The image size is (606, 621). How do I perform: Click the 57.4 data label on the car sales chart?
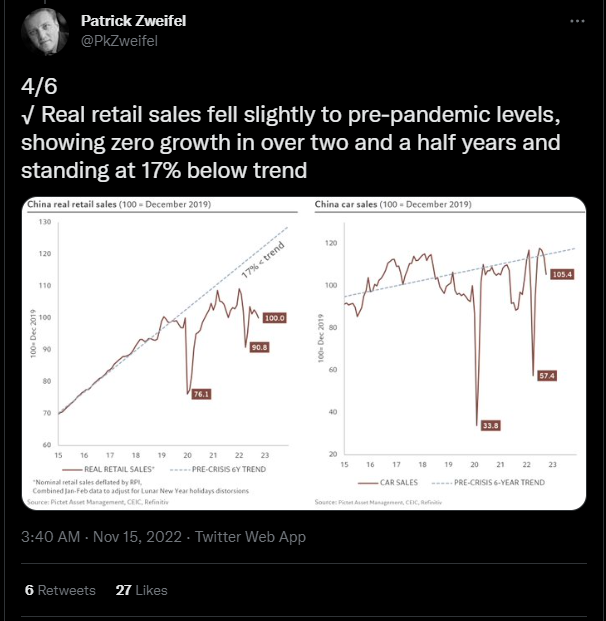coord(547,375)
